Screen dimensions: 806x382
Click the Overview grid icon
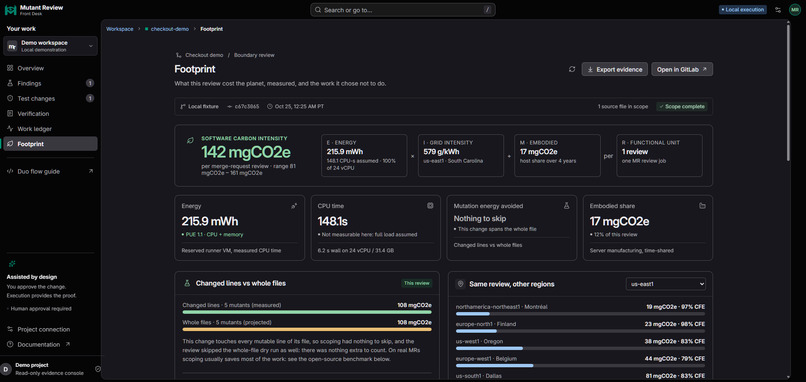tap(10, 68)
